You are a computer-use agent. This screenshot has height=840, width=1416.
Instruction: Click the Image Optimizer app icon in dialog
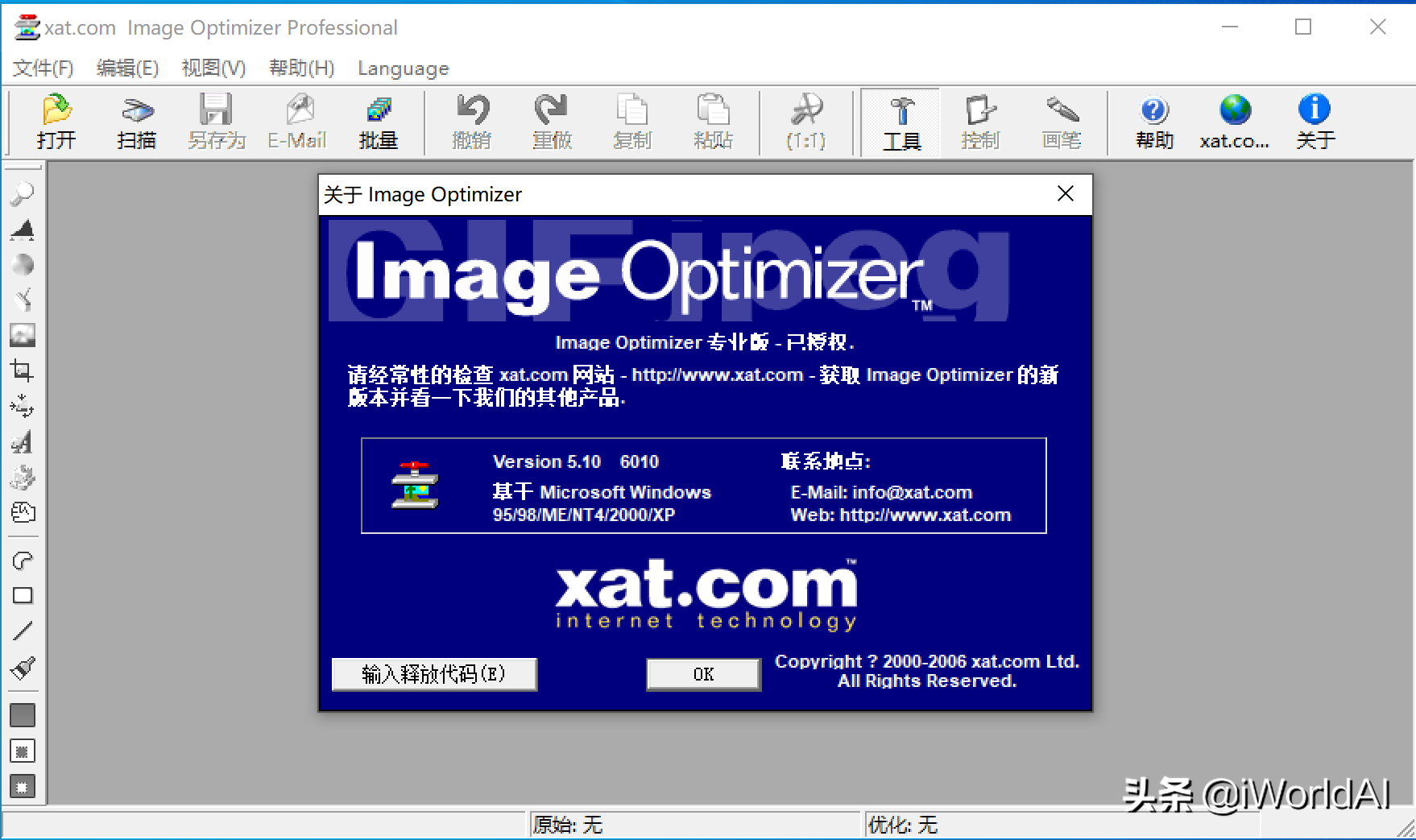[415, 486]
